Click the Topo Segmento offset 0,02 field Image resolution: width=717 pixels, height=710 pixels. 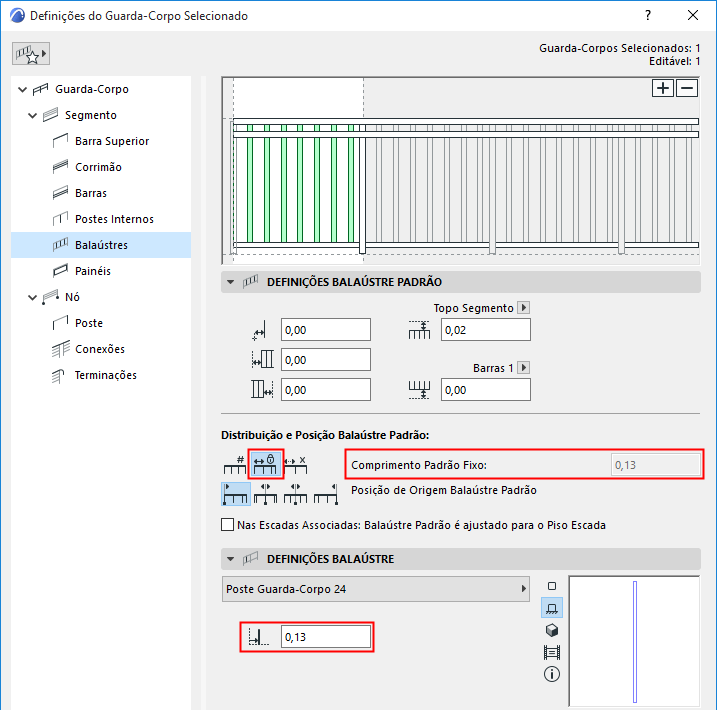click(486, 330)
